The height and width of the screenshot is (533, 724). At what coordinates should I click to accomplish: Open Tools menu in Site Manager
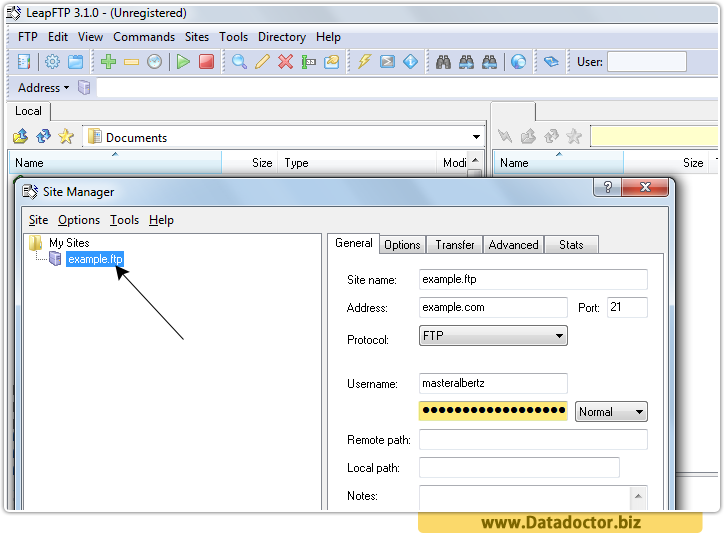tap(124, 220)
